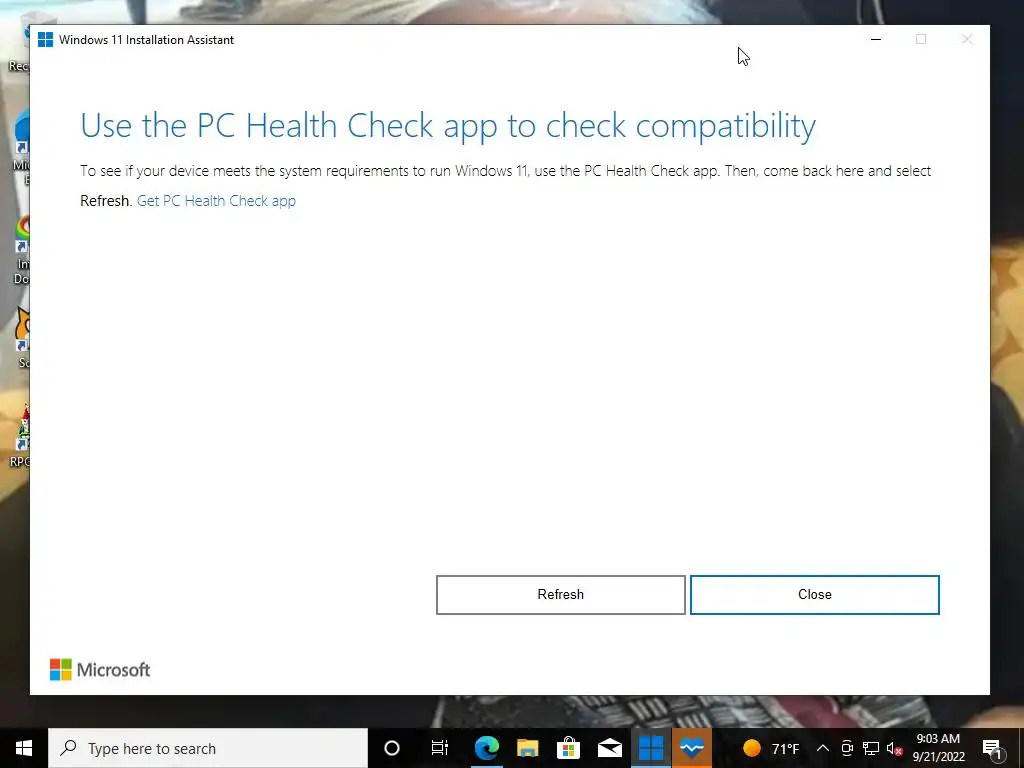Open the notification center icon
This screenshot has width=1024, height=768.
tap(992, 749)
